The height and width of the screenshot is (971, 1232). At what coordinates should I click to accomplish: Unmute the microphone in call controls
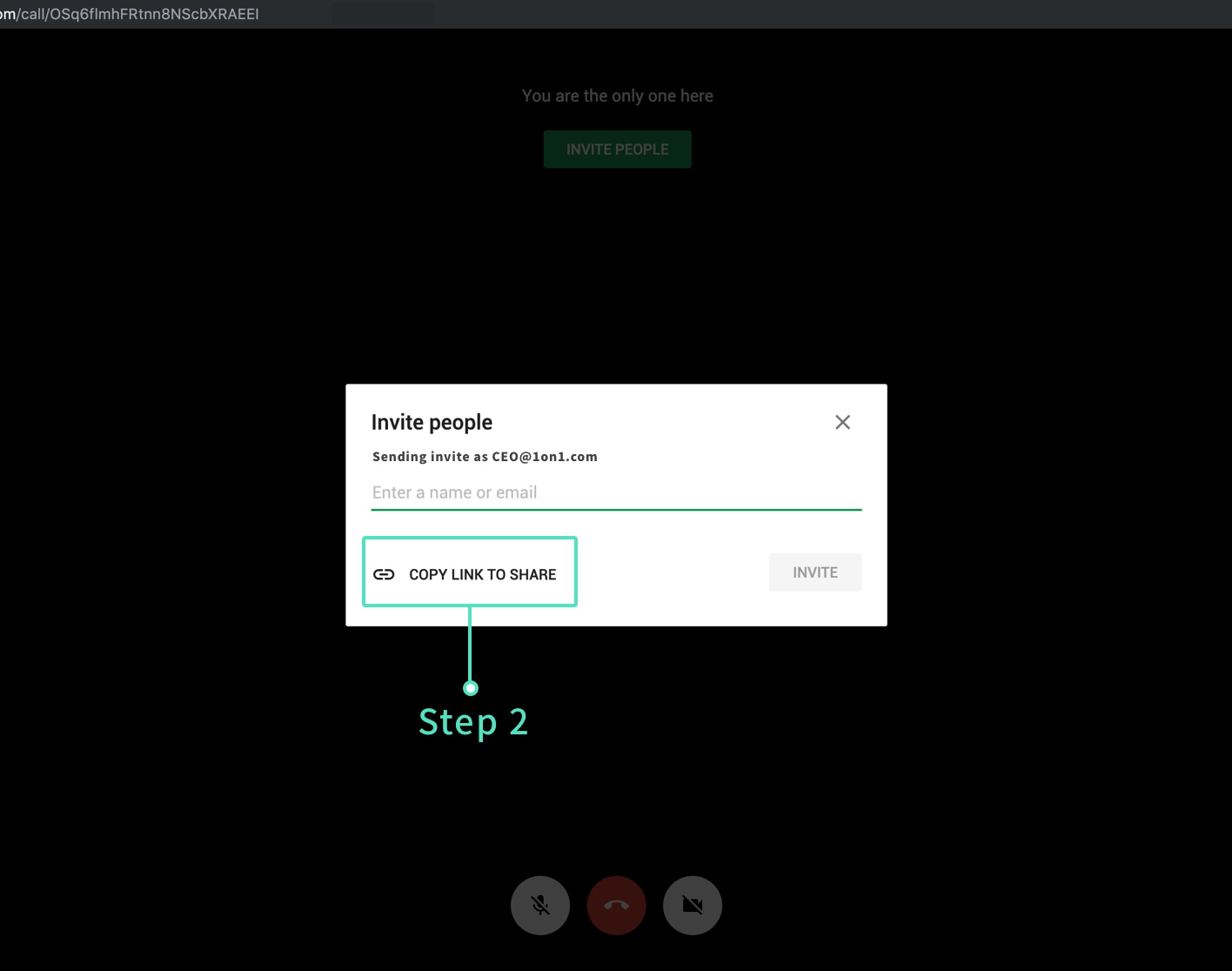(540, 905)
